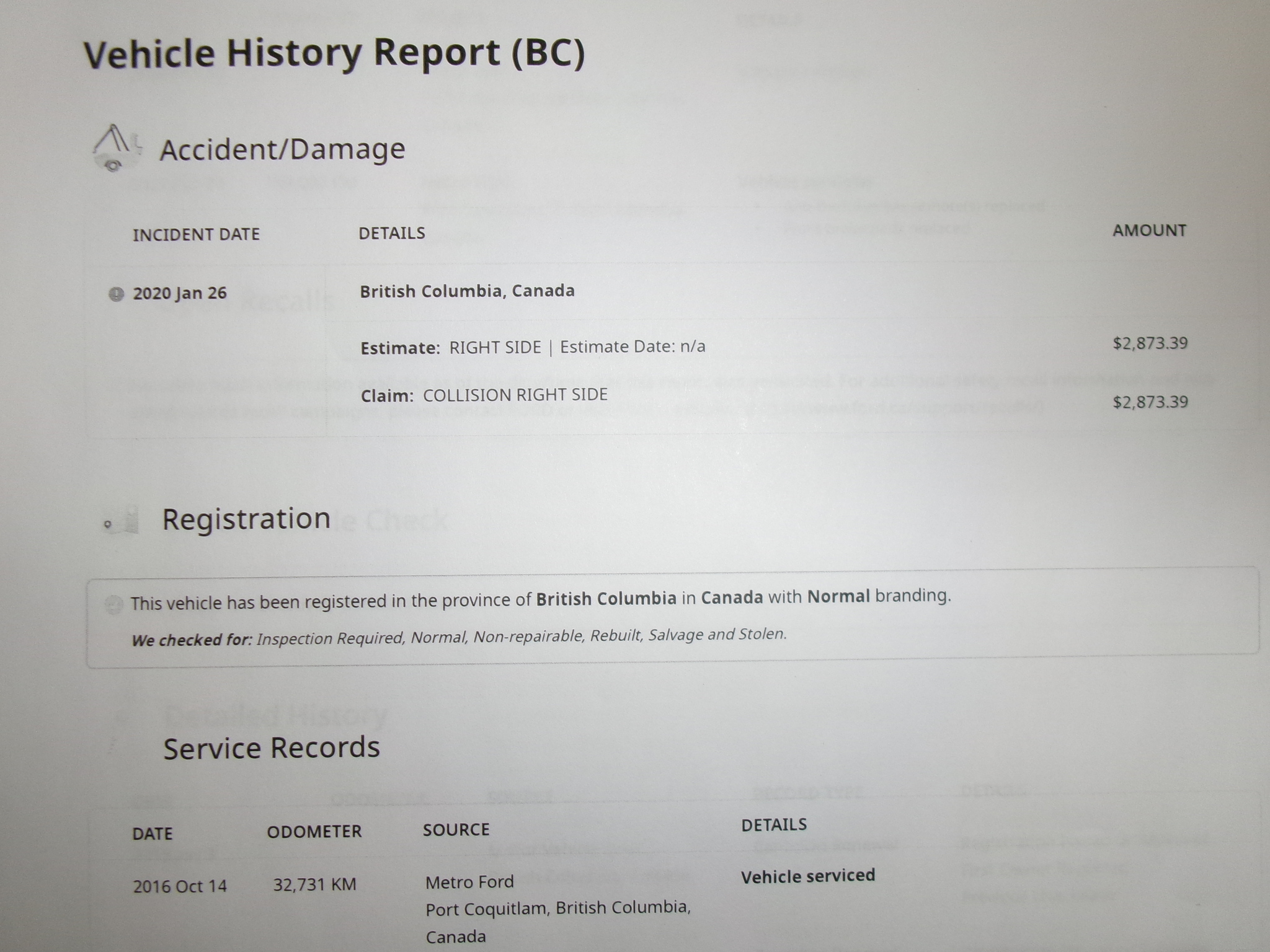The image size is (1270, 952).
Task: Click the Claim COLLISION RIGHT SIDE line
Action: click(484, 395)
